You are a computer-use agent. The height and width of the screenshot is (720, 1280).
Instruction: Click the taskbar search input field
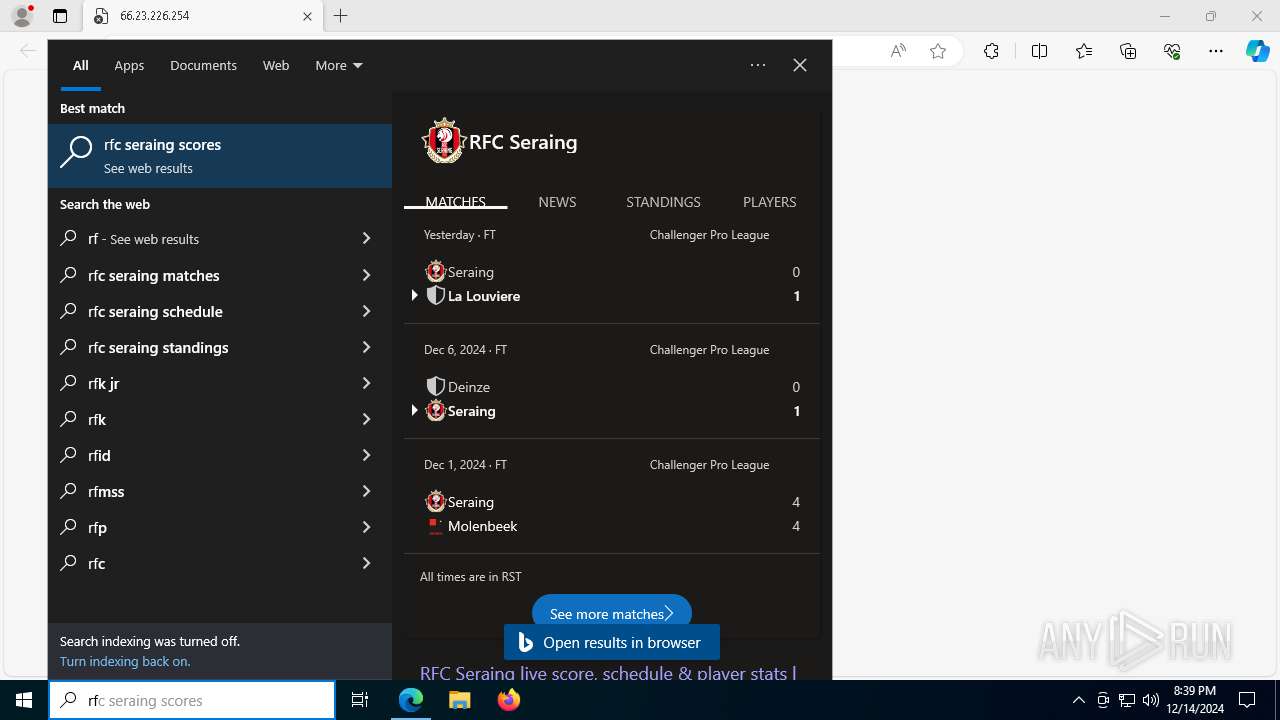tap(192, 700)
